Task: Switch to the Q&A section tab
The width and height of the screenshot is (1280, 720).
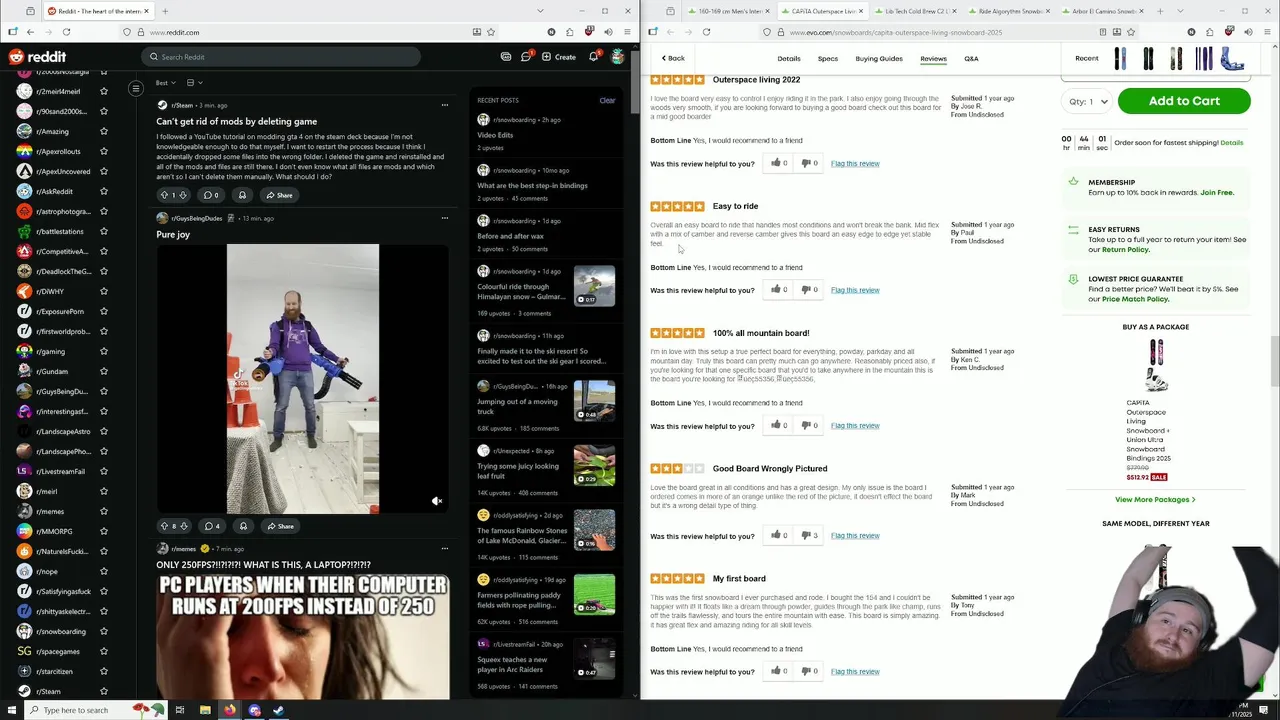Action: 971,58
